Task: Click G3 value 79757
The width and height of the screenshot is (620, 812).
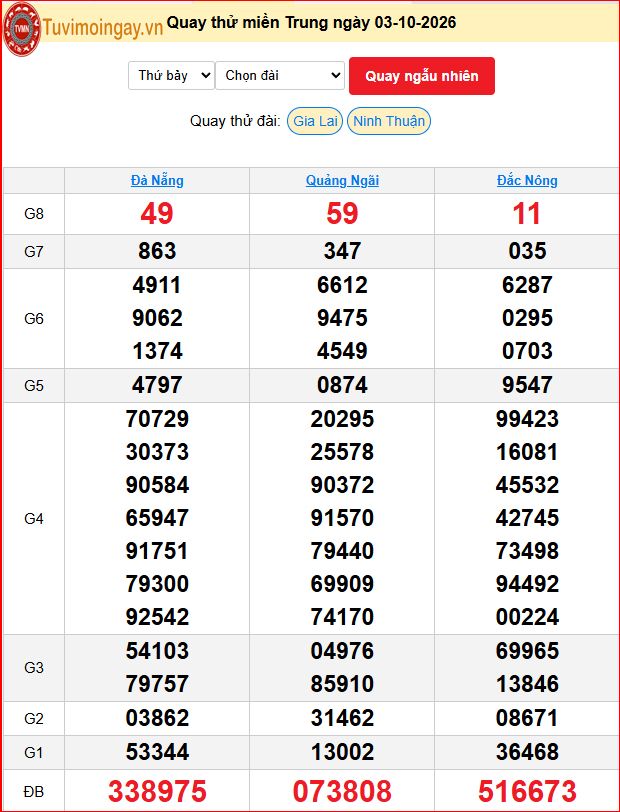Action: (x=157, y=684)
